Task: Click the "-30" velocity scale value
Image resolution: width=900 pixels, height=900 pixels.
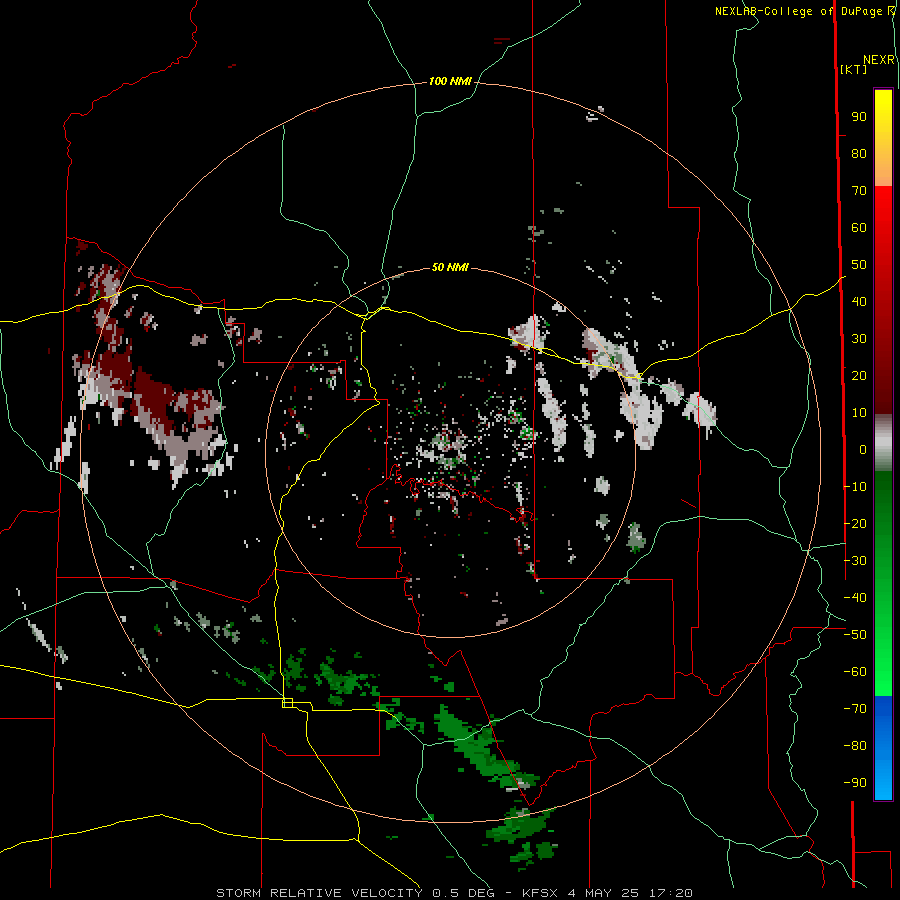Action: [x=855, y=561]
